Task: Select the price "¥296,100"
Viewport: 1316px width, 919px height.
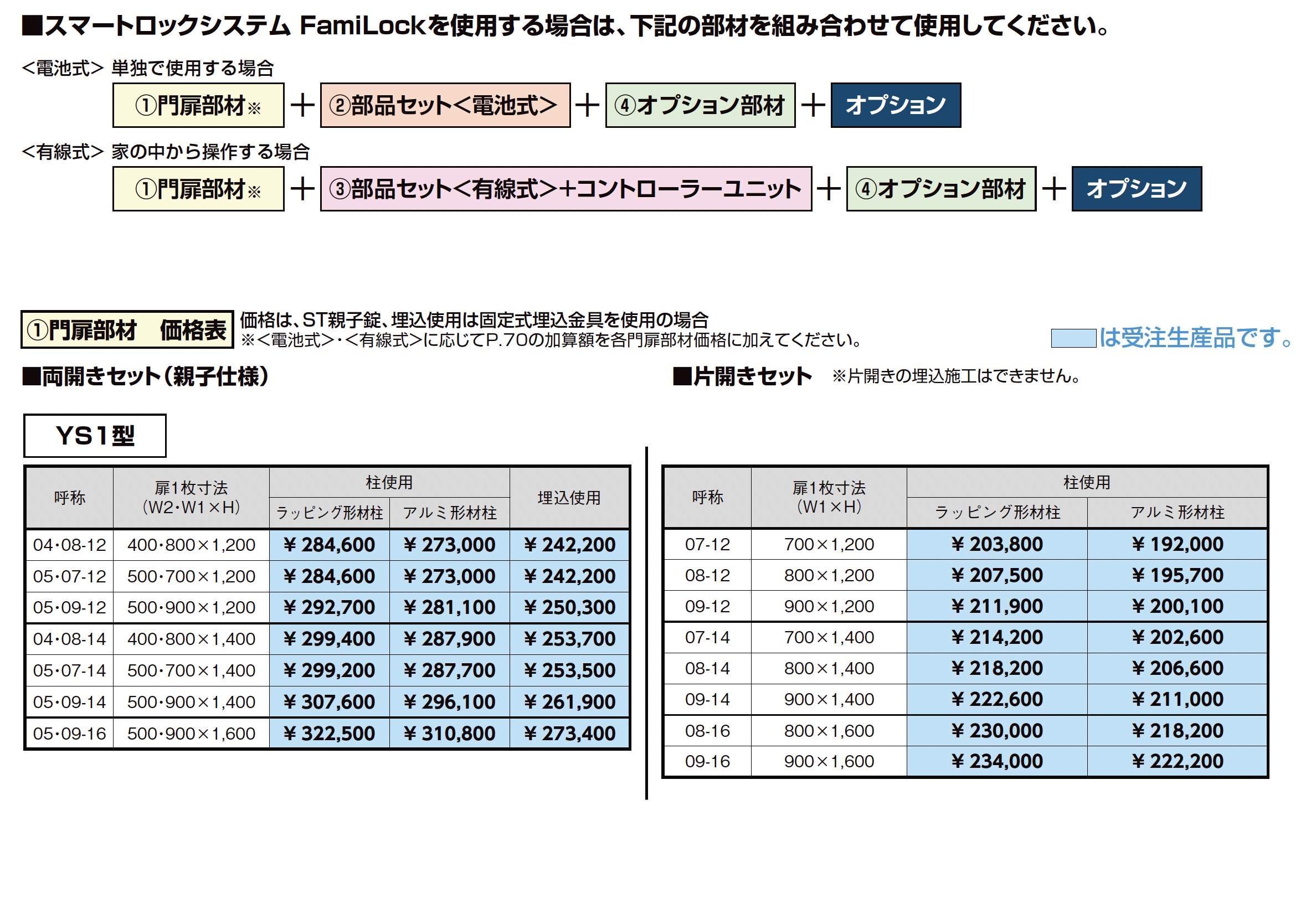Action: 449,702
